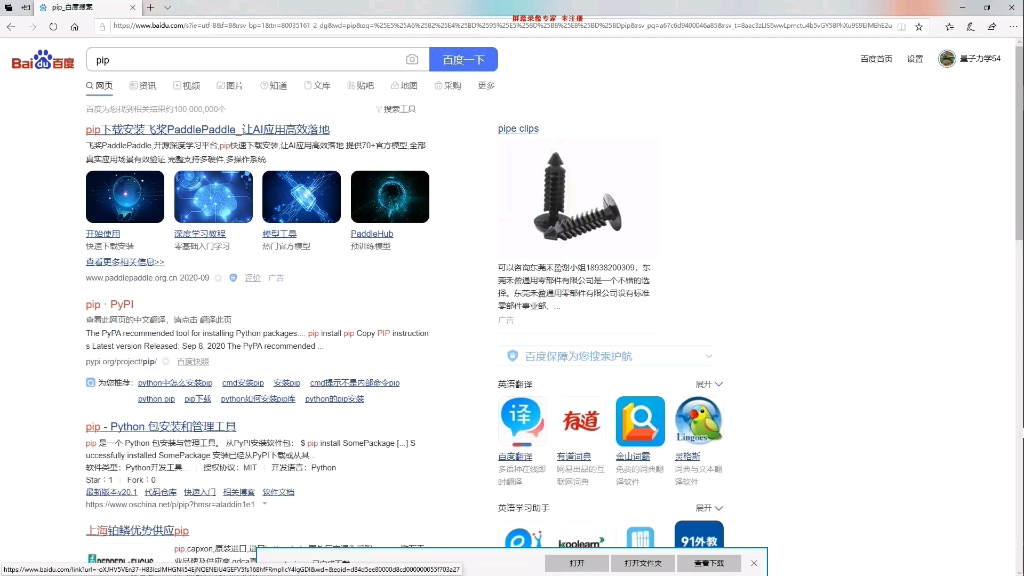Viewport: 1024px width, 576px height.
Task: Open the cmd安装pip related search
Action: [x=243, y=383]
